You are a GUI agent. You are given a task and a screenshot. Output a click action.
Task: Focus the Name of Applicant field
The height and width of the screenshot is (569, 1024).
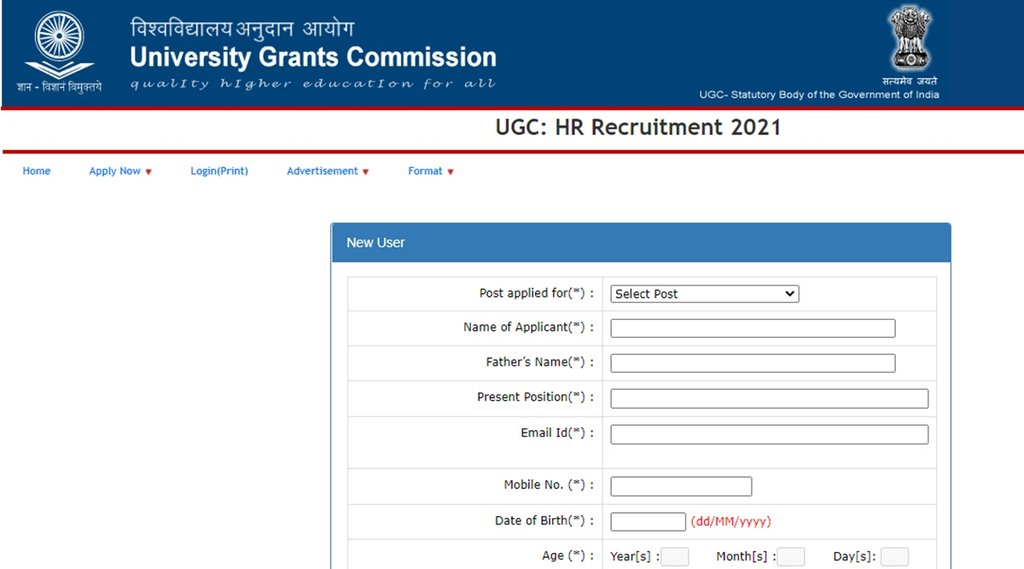[x=752, y=328]
